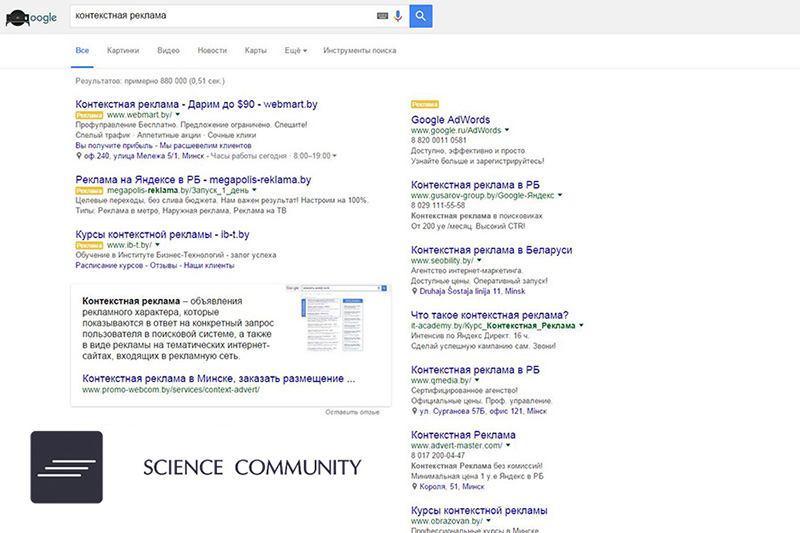This screenshot has height=533, width=800.
Task: Open Инструменты поиска
Action: coord(360,50)
